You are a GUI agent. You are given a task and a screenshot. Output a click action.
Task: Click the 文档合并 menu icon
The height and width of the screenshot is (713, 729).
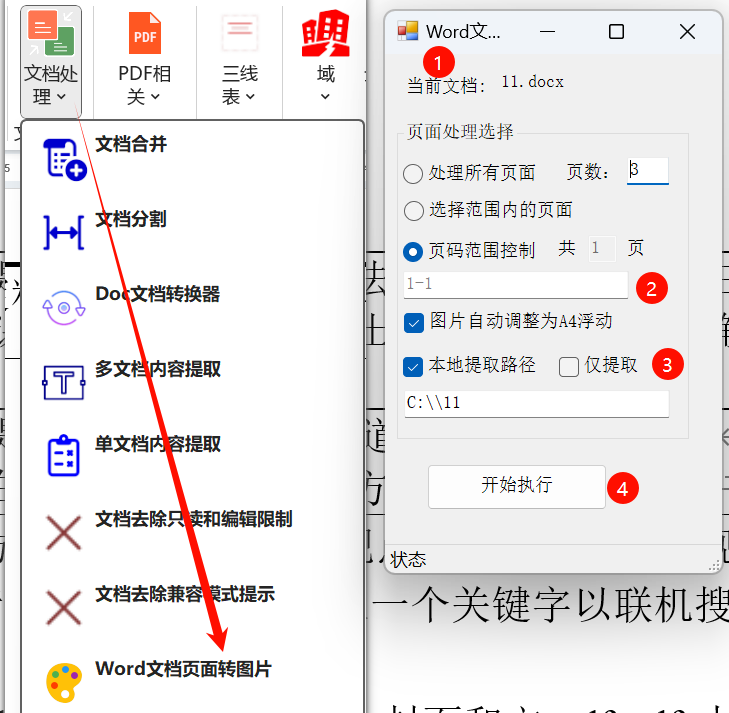(x=65, y=159)
